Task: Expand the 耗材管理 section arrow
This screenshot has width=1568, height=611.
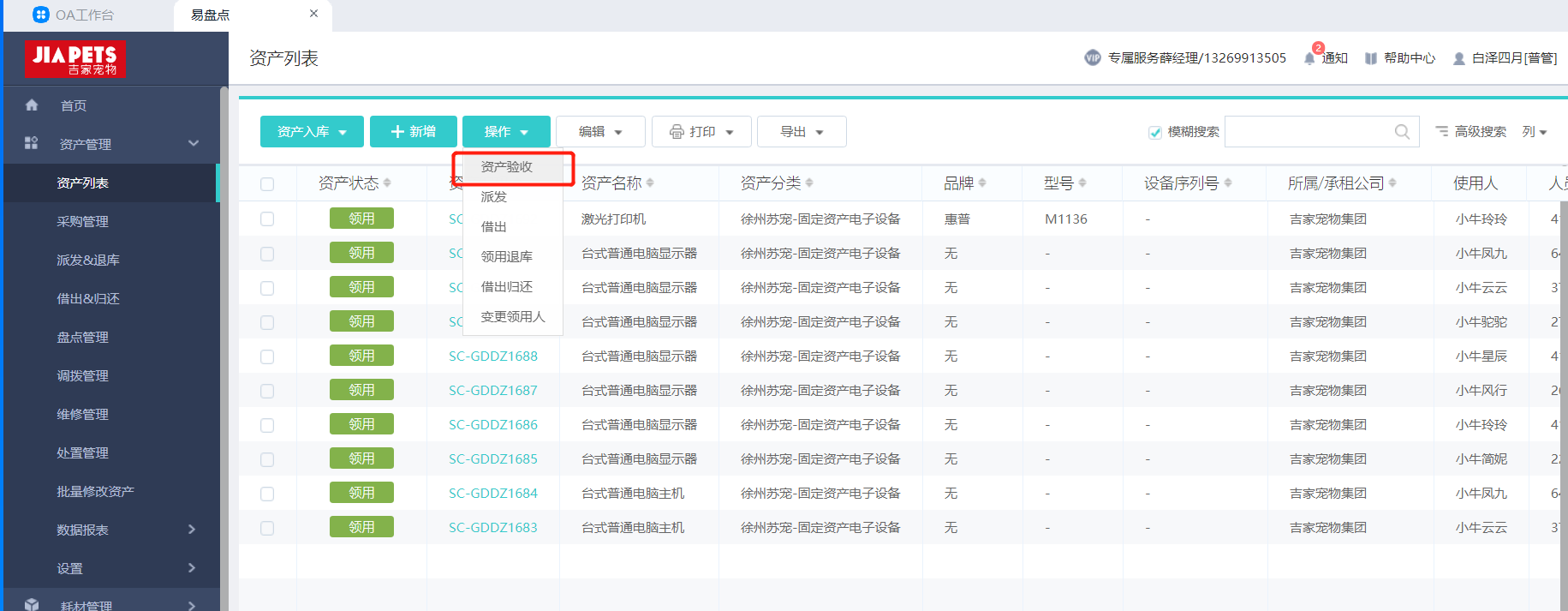Action: coord(192,606)
